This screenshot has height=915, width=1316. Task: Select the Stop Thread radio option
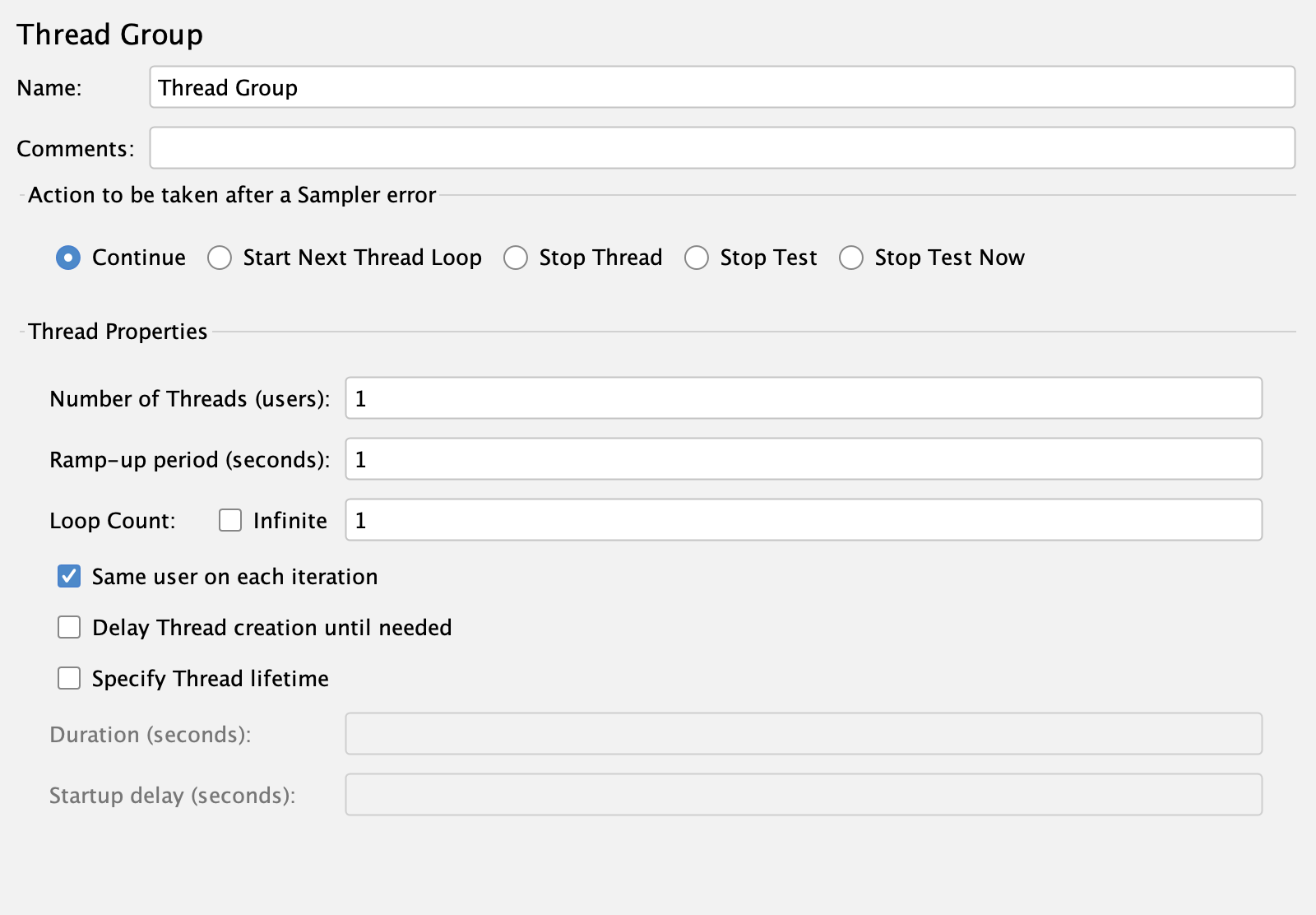pos(516,258)
